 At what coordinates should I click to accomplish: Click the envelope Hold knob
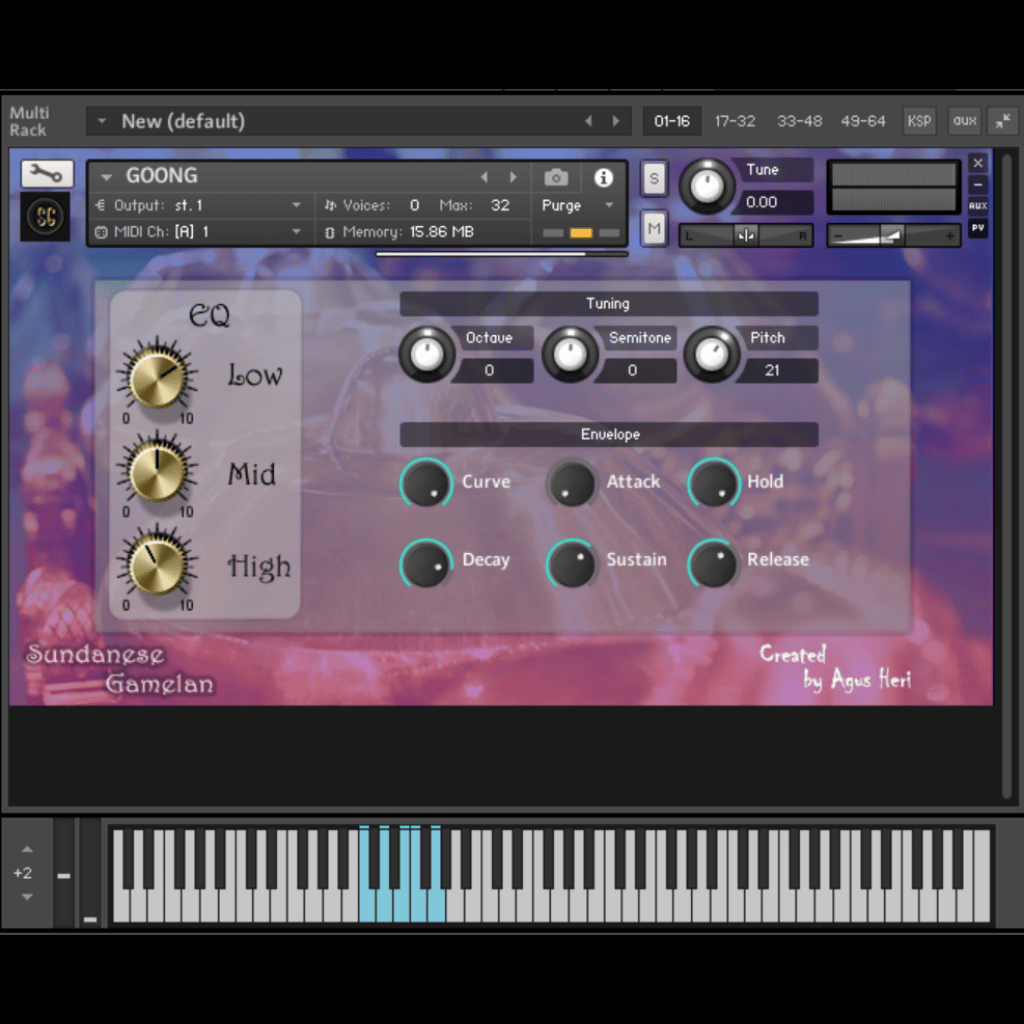[x=714, y=483]
